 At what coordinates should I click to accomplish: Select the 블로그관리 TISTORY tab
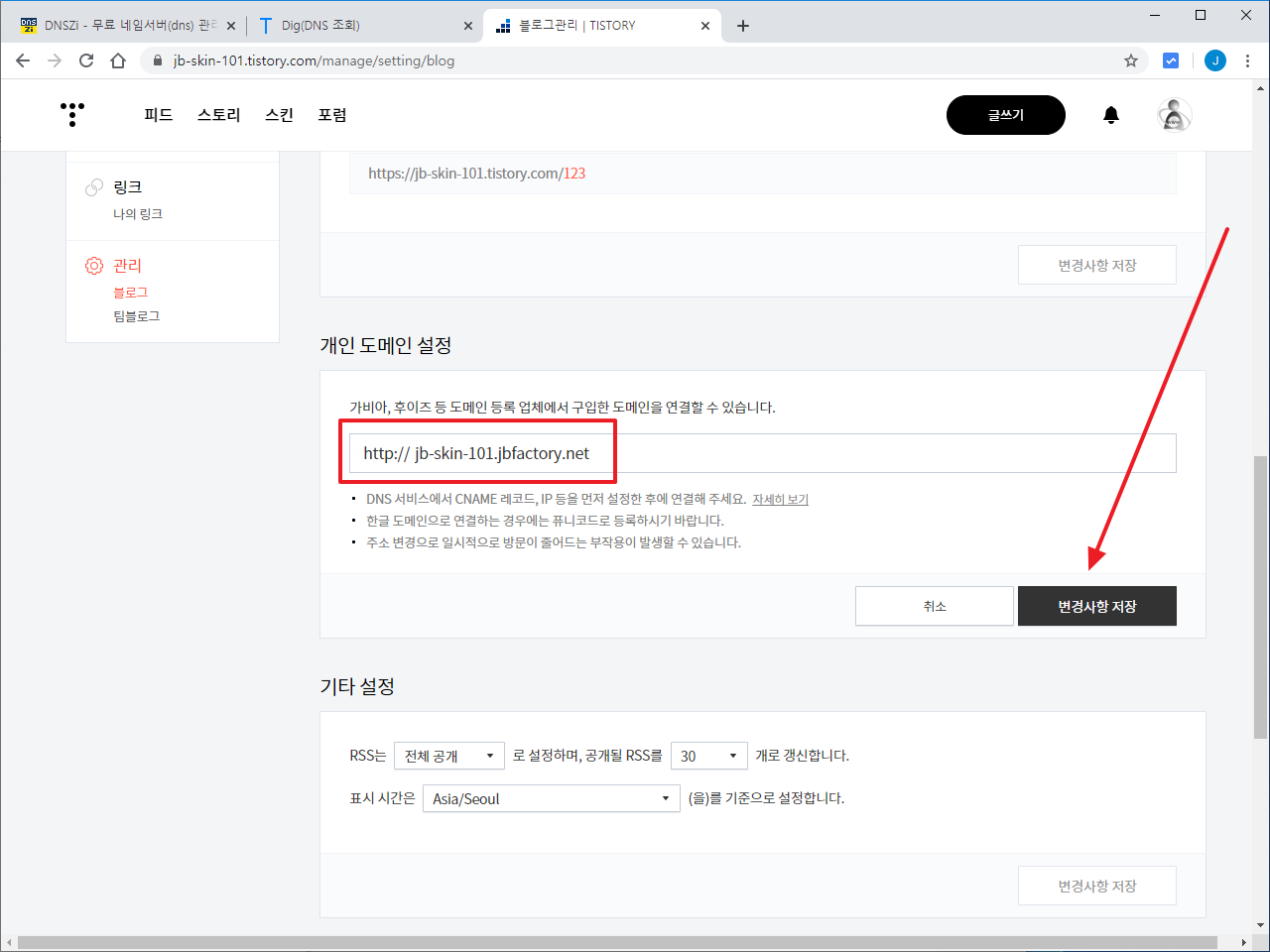tap(601, 26)
